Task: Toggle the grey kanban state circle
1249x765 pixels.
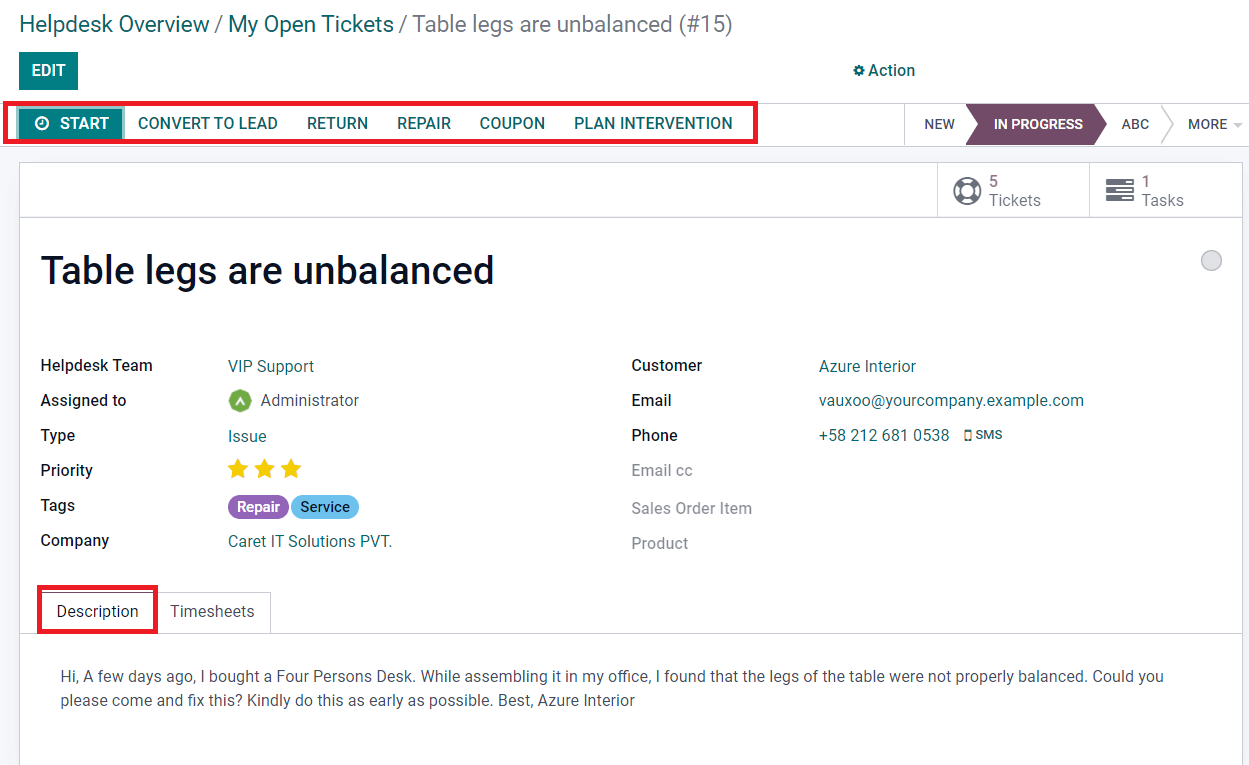Action: 1211,261
